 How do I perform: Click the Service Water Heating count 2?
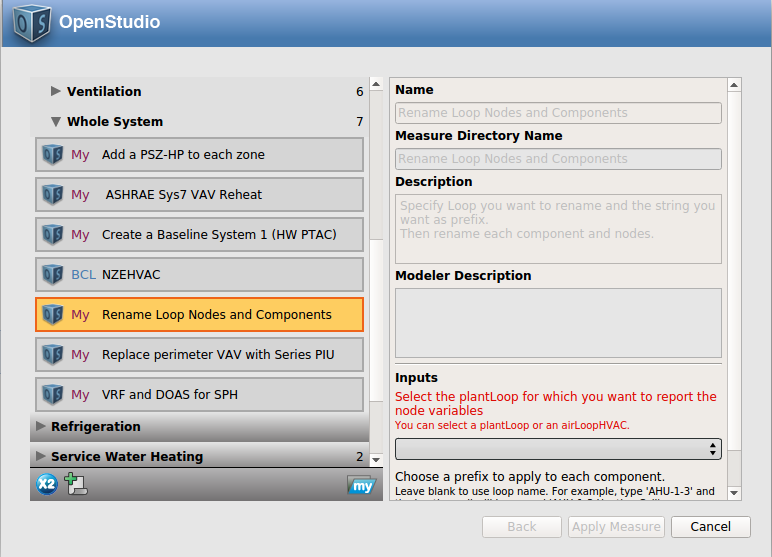pos(360,457)
